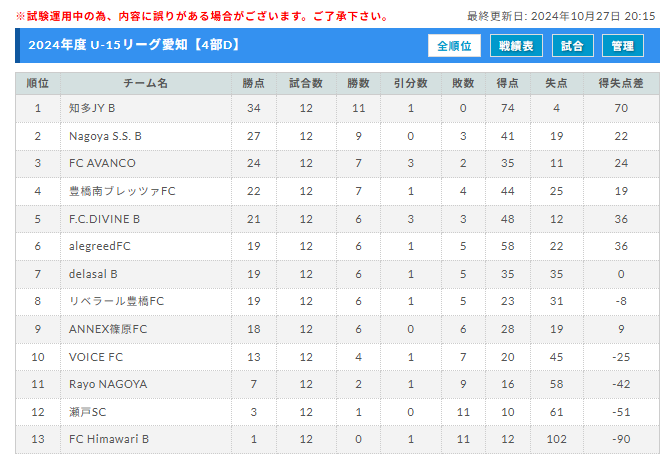Open the 試合 tab
The width and height of the screenshot is (670, 458).
[573, 46]
